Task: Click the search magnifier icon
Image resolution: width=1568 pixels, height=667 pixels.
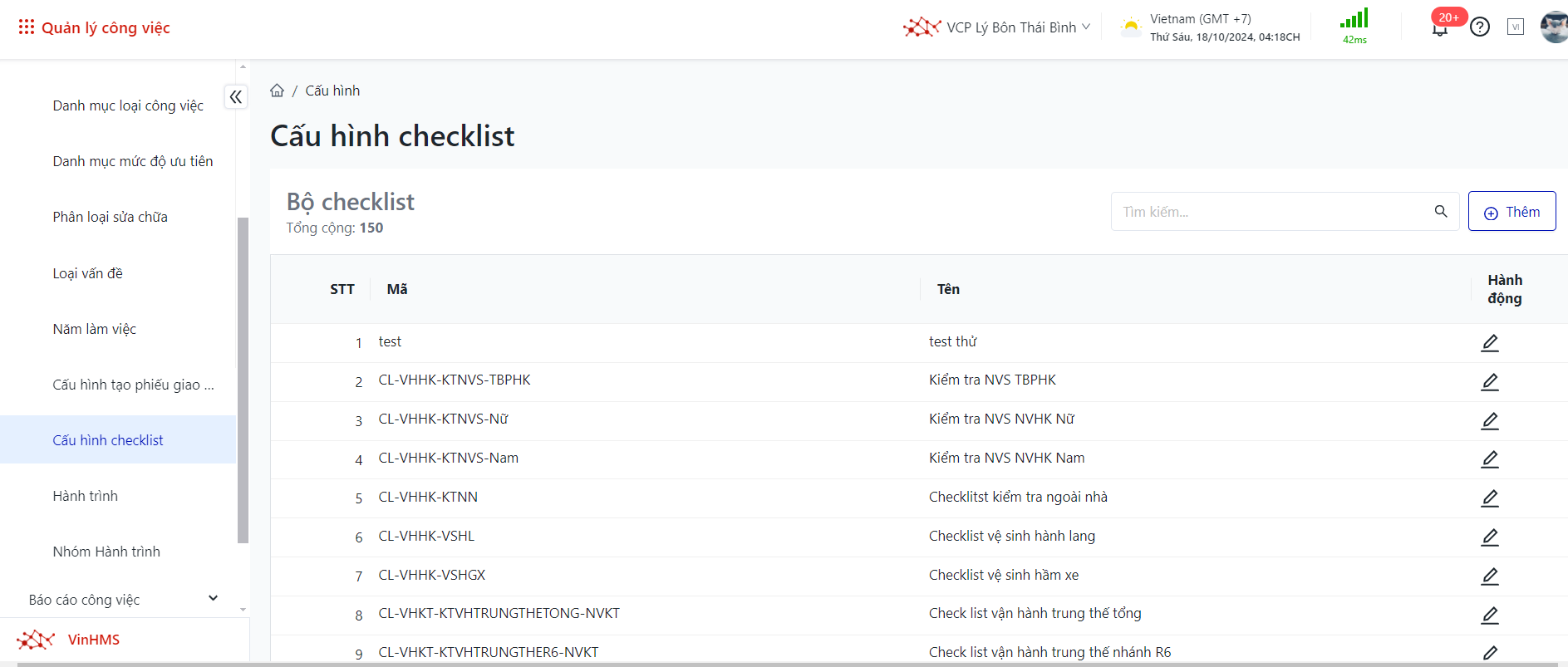Action: pyautogui.click(x=1441, y=212)
